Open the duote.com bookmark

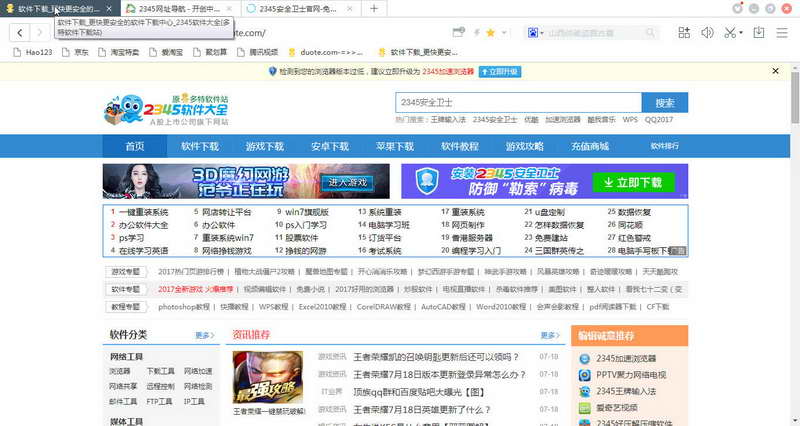[326, 52]
